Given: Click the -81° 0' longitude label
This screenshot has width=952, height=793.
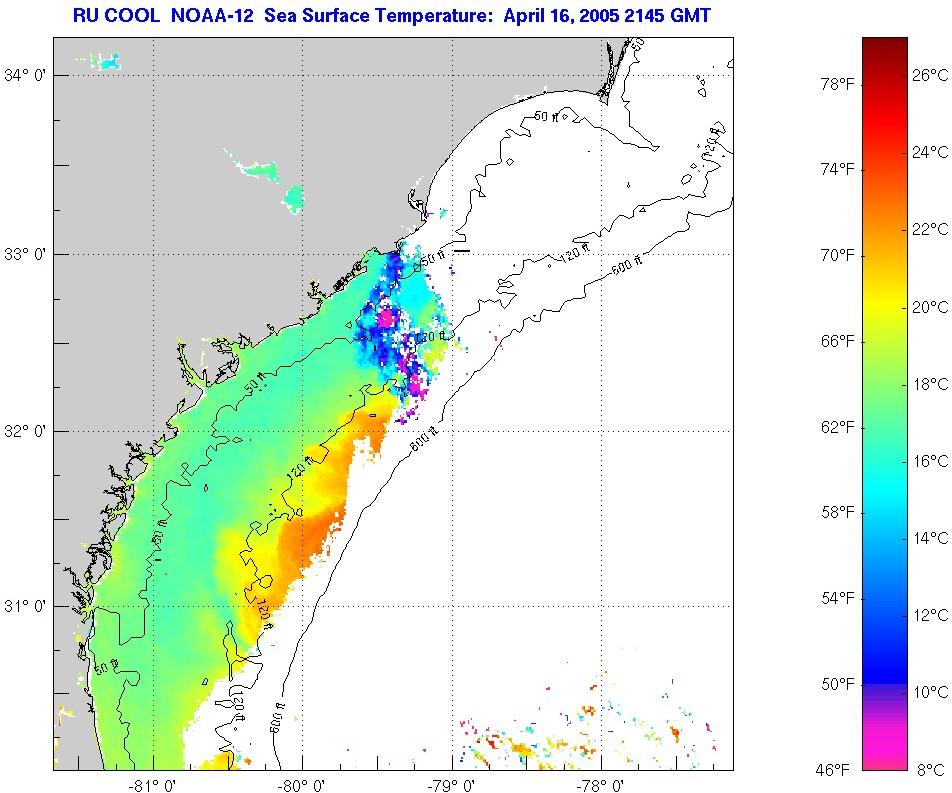Looking at the screenshot, I should (x=156, y=784).
